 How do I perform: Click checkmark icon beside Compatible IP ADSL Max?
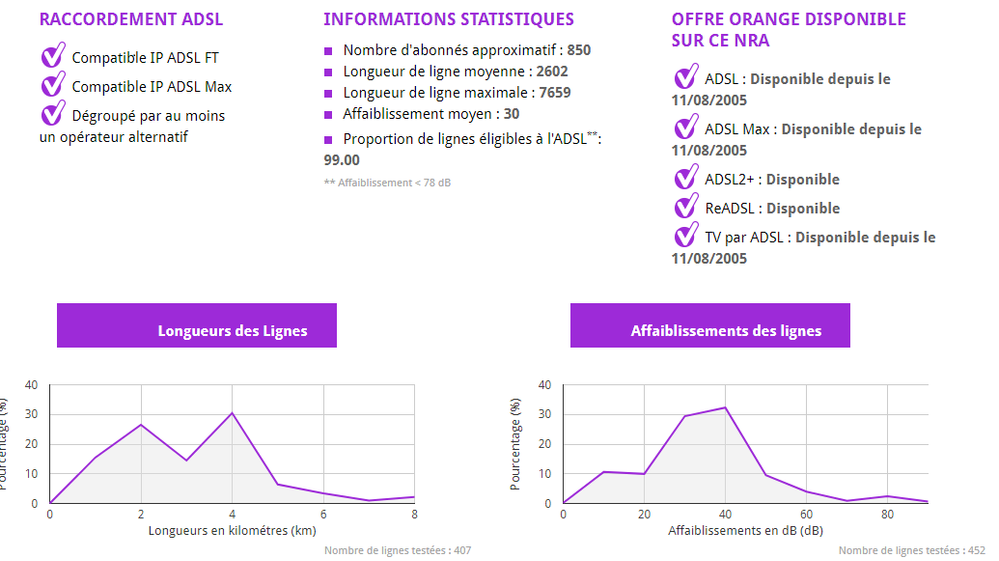coord(54,84)
